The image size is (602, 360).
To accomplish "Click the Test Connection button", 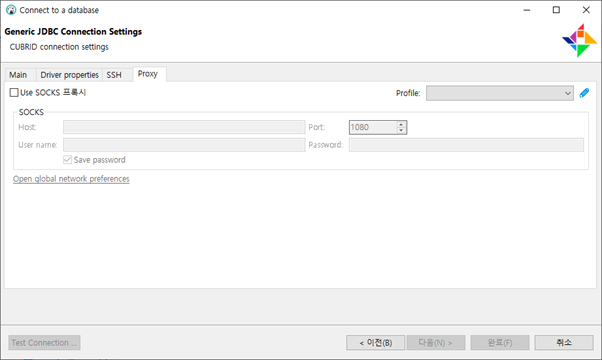I will pyautogui.click(x=44, y=342).
